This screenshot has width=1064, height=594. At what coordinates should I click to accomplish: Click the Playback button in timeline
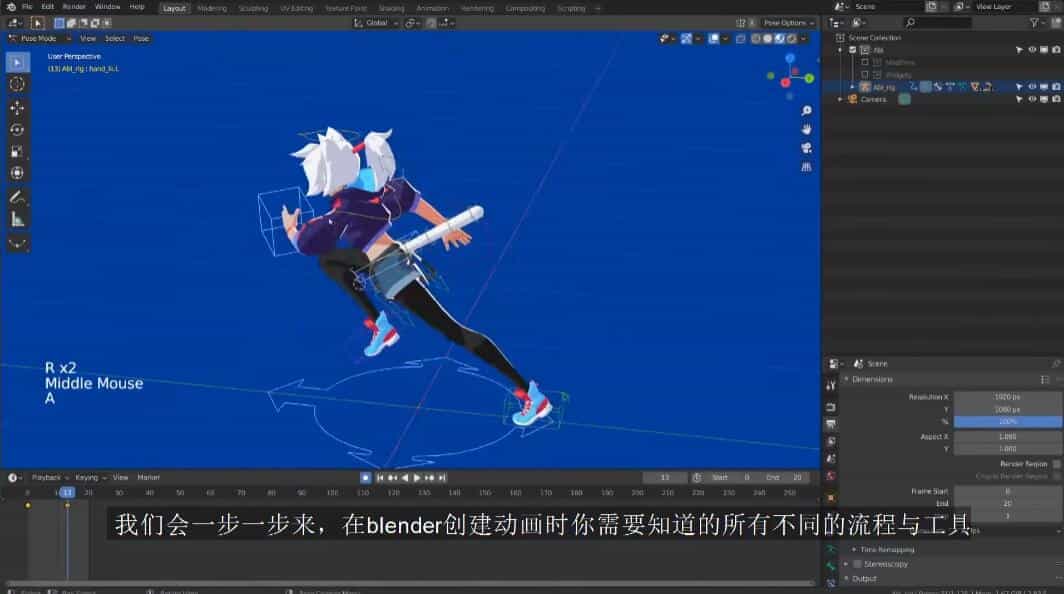pyautogui.click(x=48, y=478)
